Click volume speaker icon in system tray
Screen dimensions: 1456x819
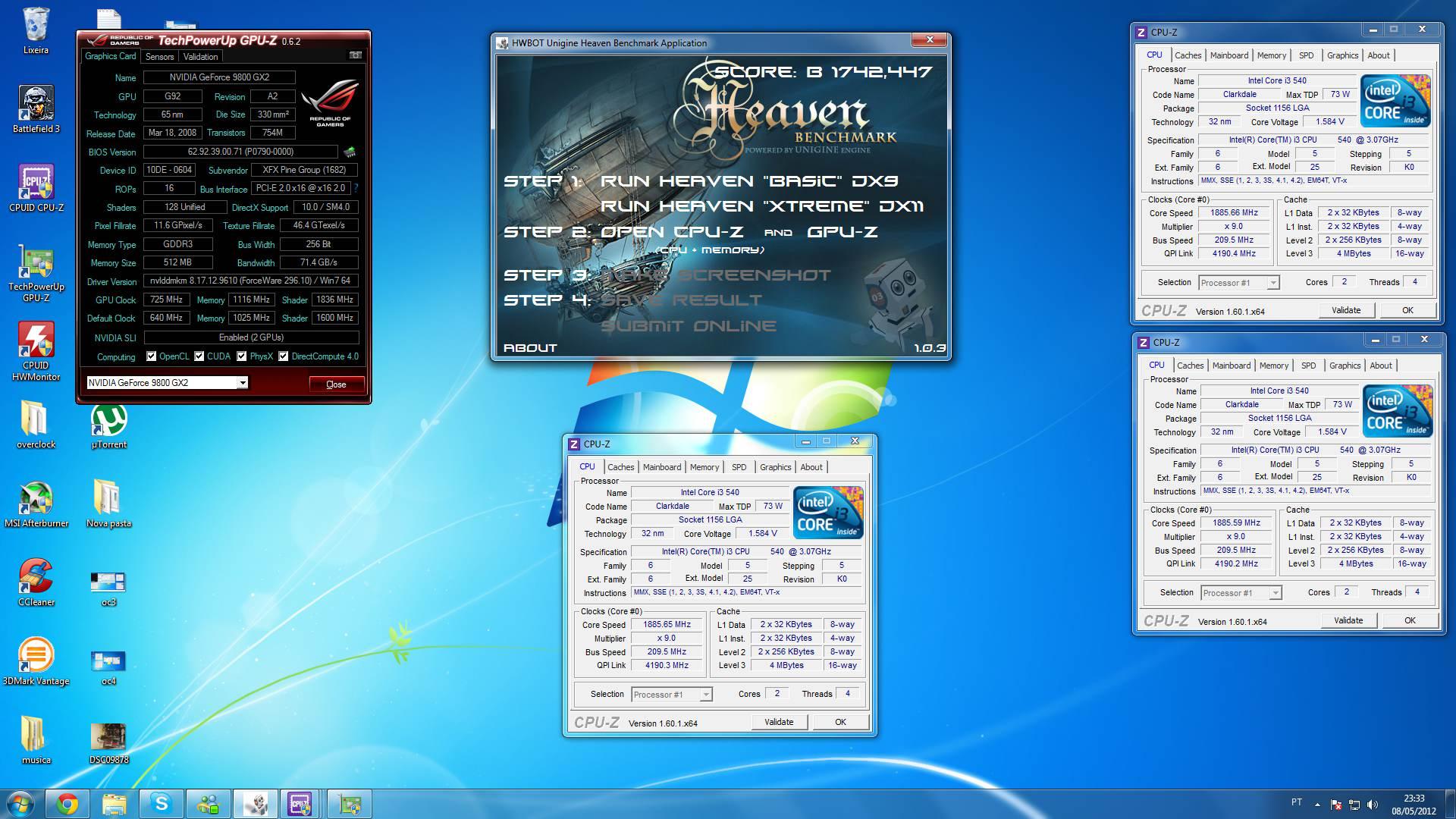1373,805
